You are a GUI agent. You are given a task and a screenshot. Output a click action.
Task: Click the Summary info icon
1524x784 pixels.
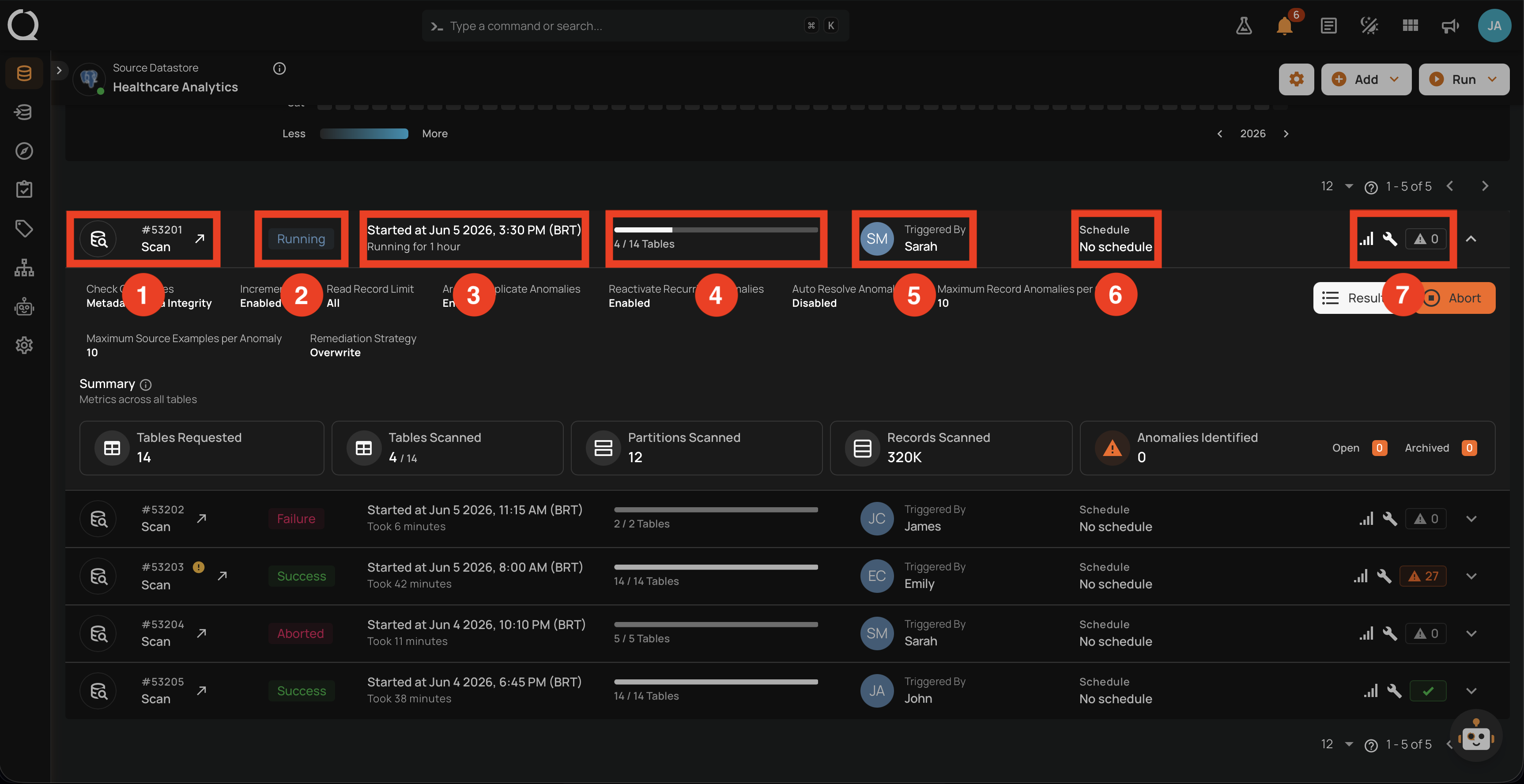coord(146,384)
